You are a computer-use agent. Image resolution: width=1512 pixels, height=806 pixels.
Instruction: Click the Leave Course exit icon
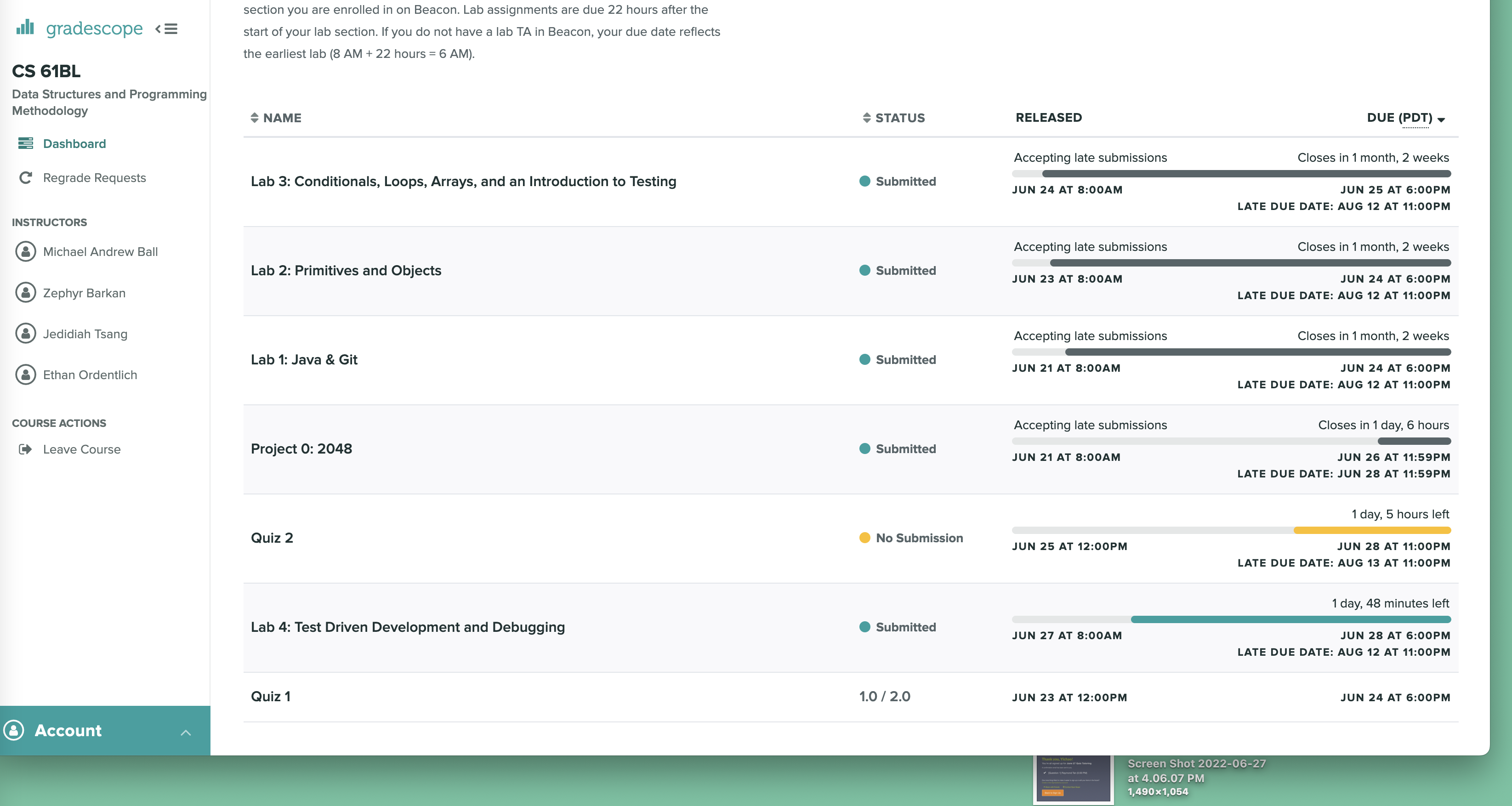(25, 449)
